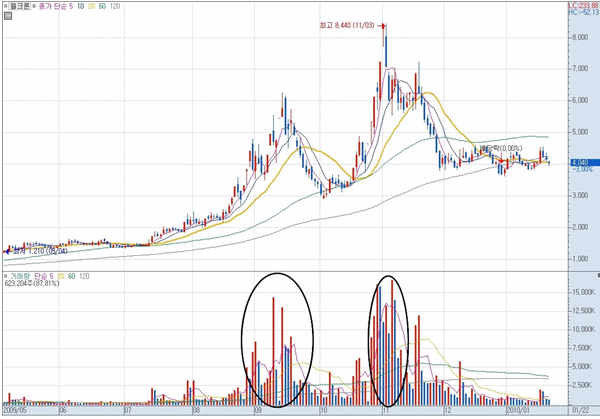
Task: Click the 09 month label on time axis
Action: point(257,409)
